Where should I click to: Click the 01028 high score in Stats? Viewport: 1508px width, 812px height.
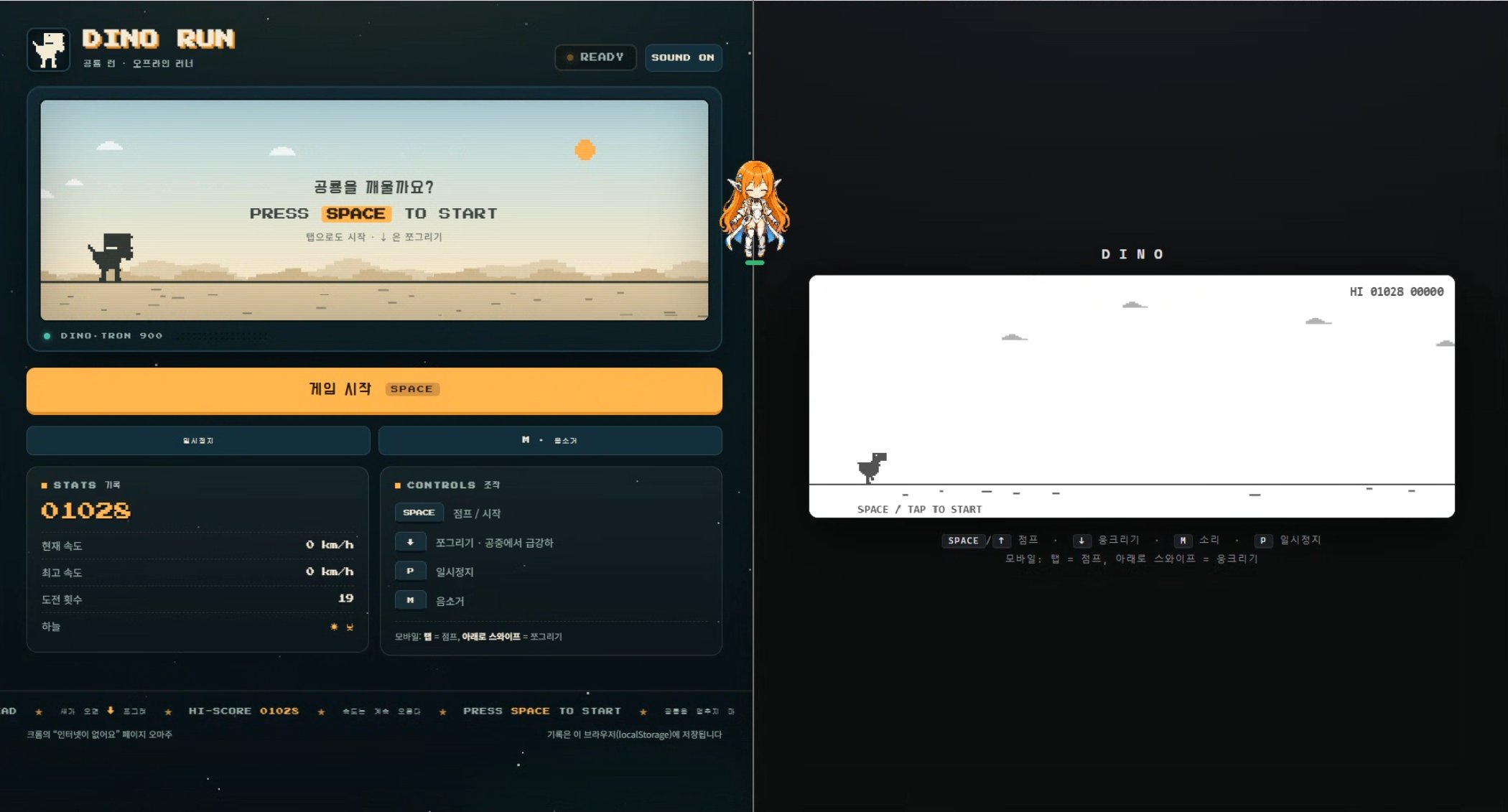86,510
